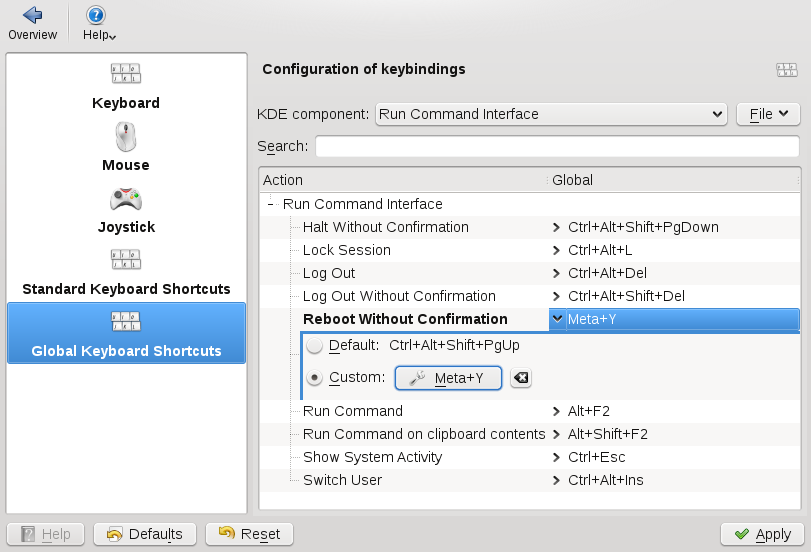Screen dimensions: 811x552
Task: Collapse the Reboot Without Confirmation shortcut editor
Action: tap(557, 319)
